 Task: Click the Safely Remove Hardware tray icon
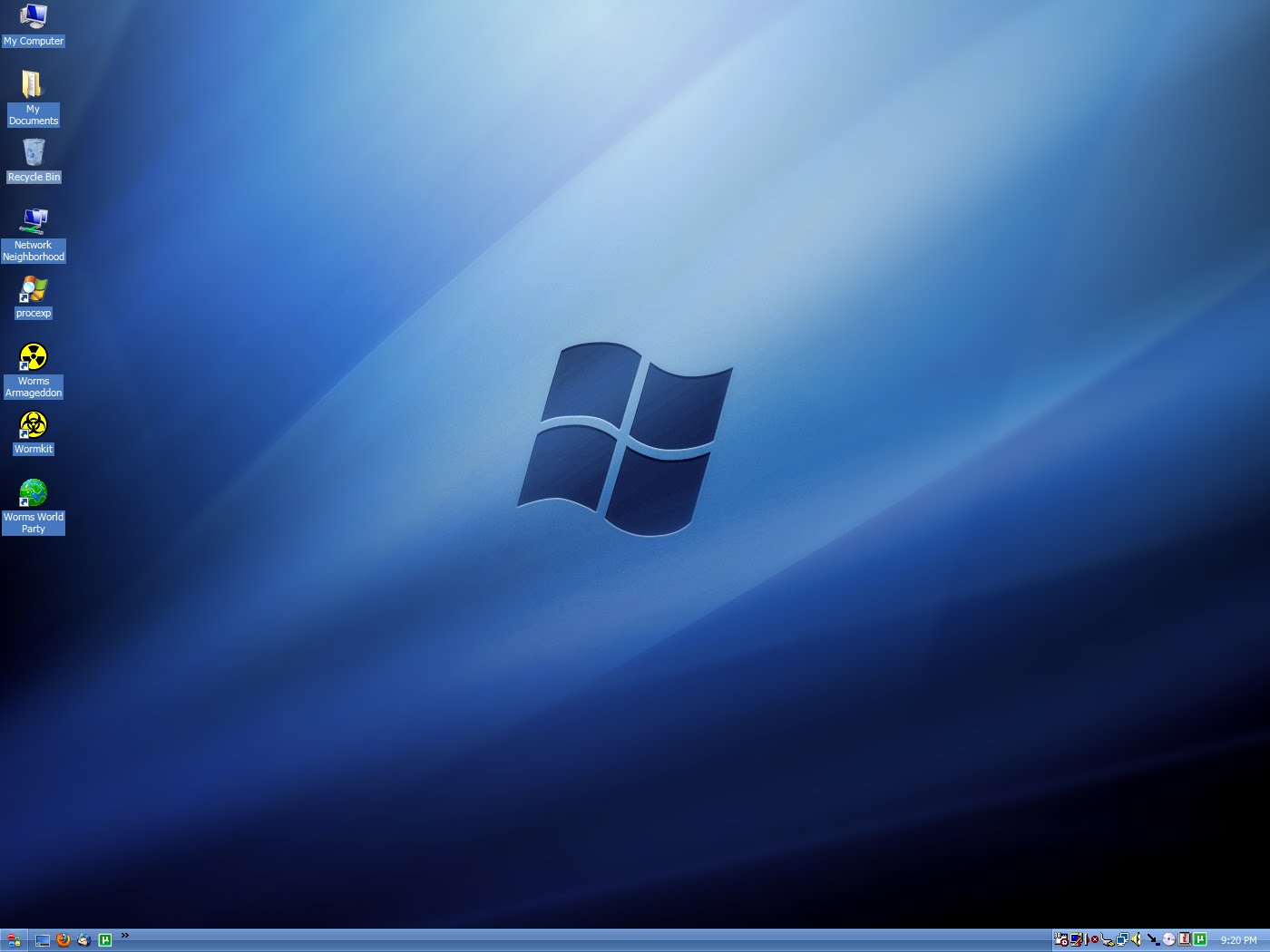pos(1108,940)
